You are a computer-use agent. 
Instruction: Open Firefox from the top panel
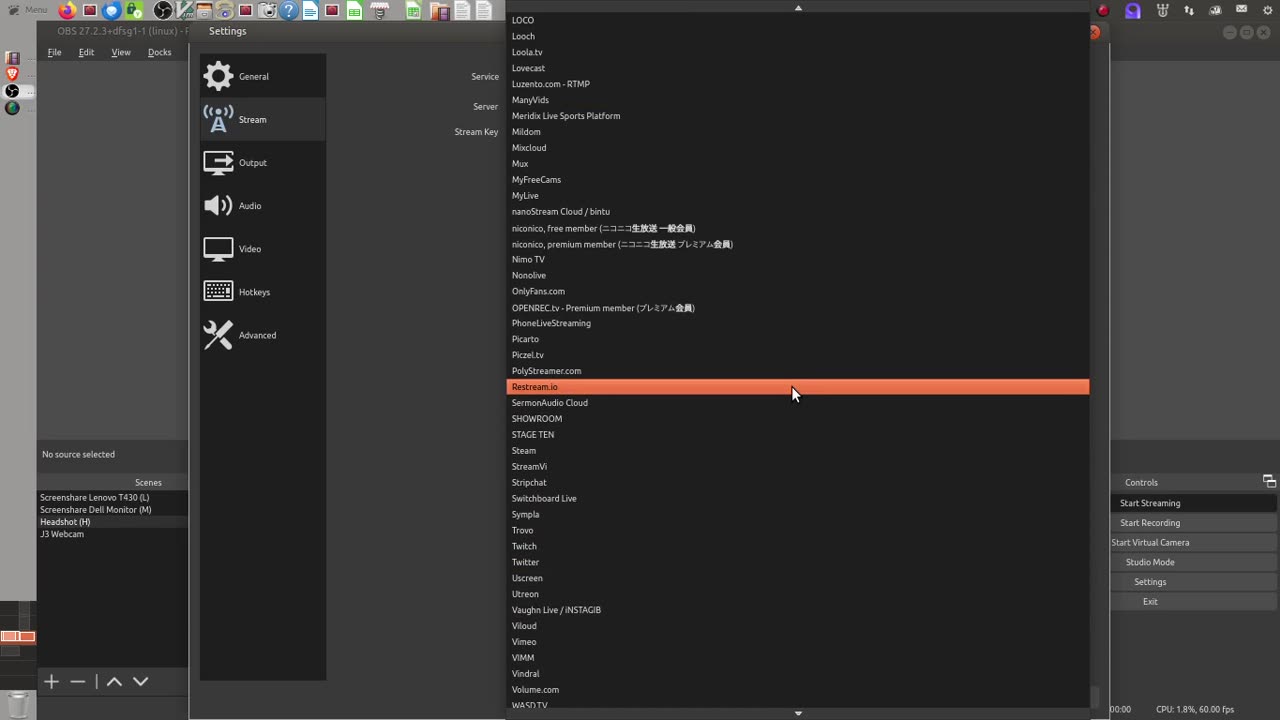(x=67, y=10)
